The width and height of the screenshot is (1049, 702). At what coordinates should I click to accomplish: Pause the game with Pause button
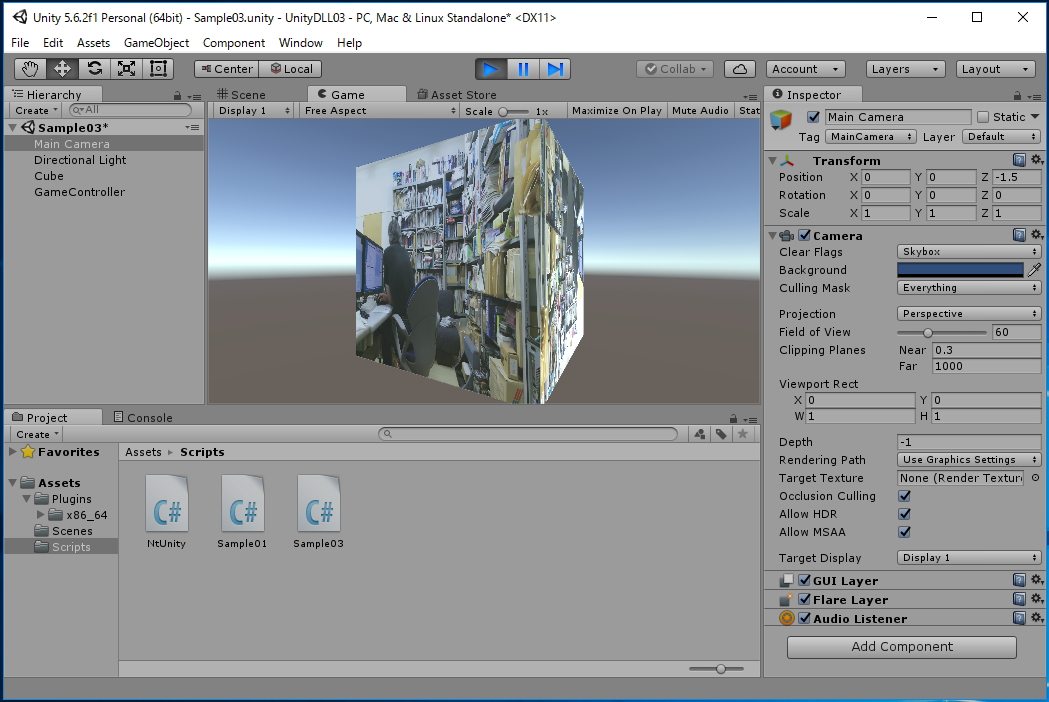pos(523,69)
